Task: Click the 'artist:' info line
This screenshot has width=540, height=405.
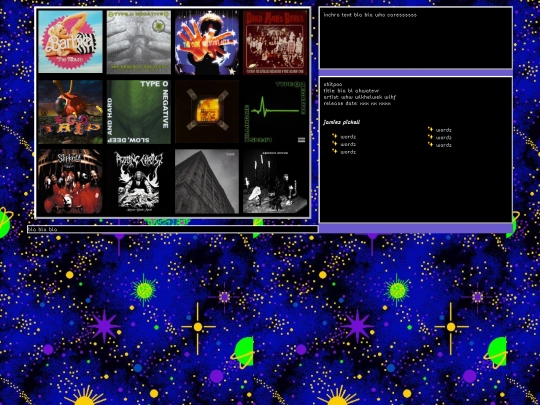Action: pos(360,97)
